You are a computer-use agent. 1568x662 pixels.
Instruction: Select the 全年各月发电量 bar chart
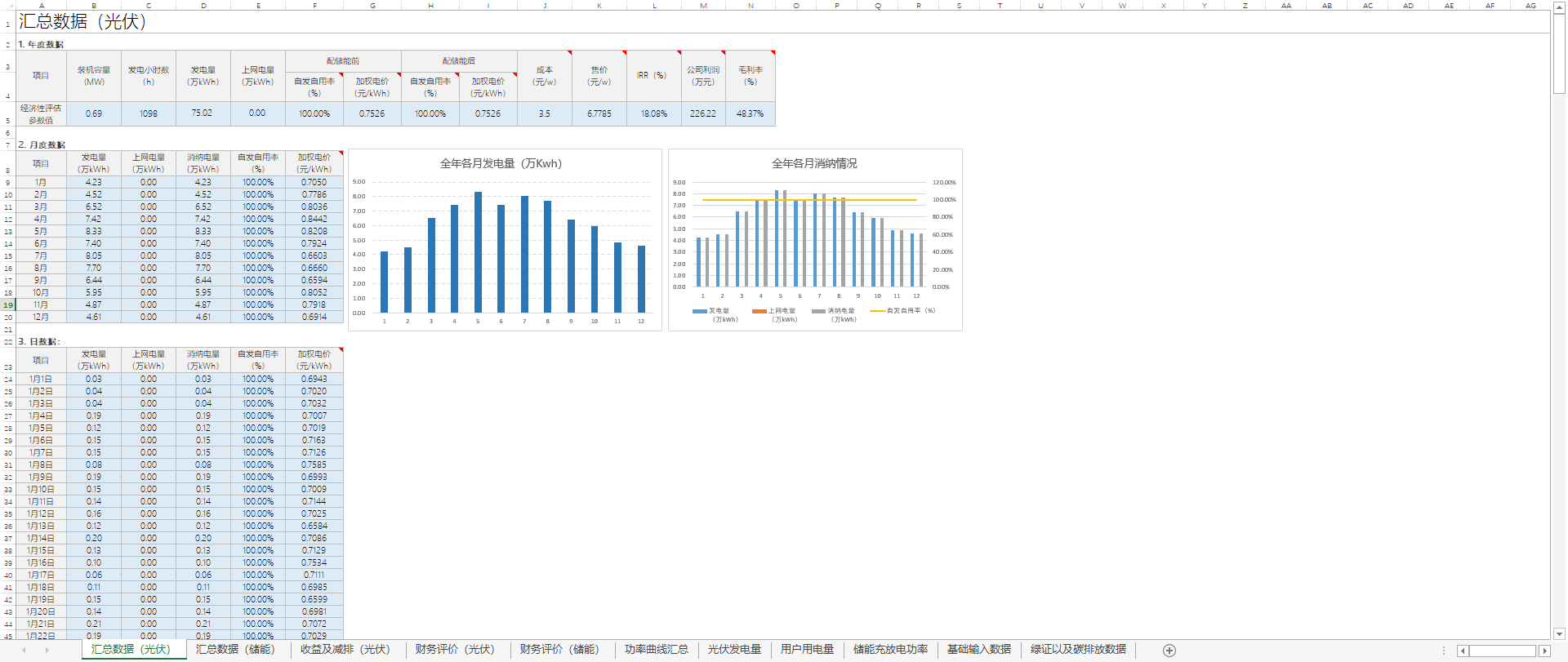505,245
